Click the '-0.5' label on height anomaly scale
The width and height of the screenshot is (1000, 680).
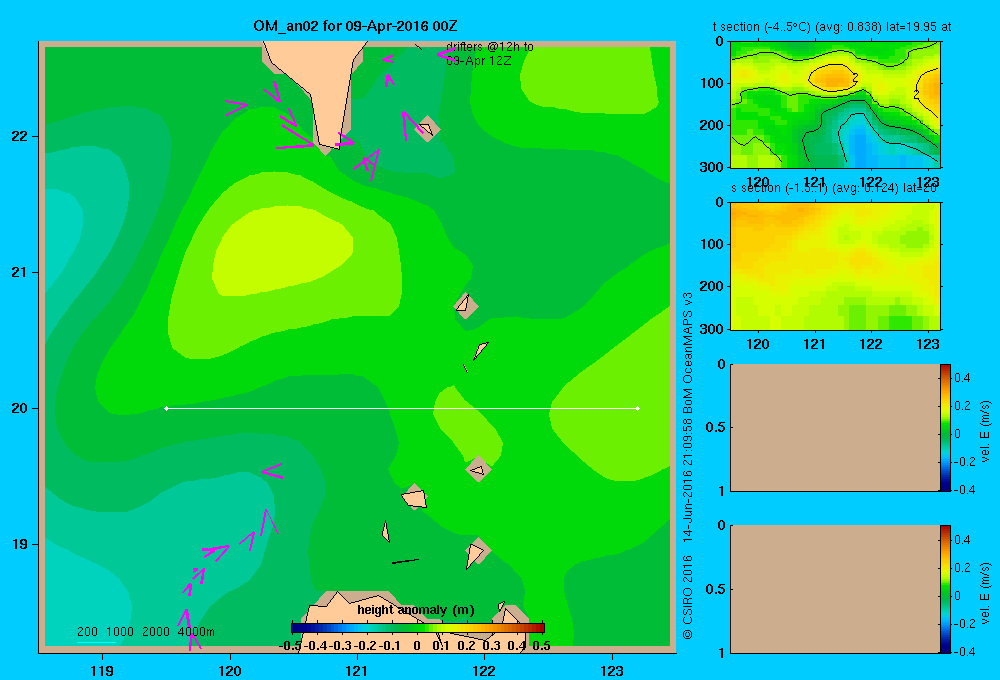(291, 646)
